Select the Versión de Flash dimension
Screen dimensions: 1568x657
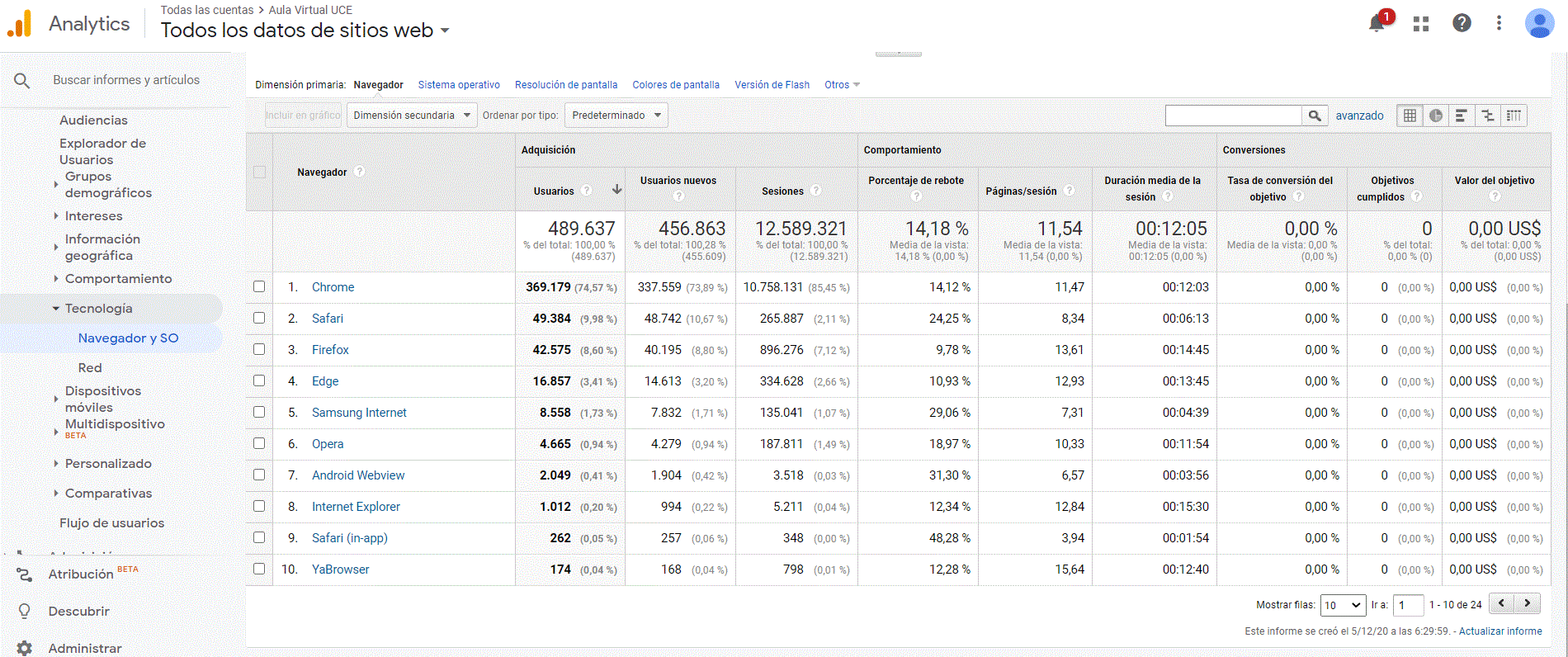(x=772, y=85)
